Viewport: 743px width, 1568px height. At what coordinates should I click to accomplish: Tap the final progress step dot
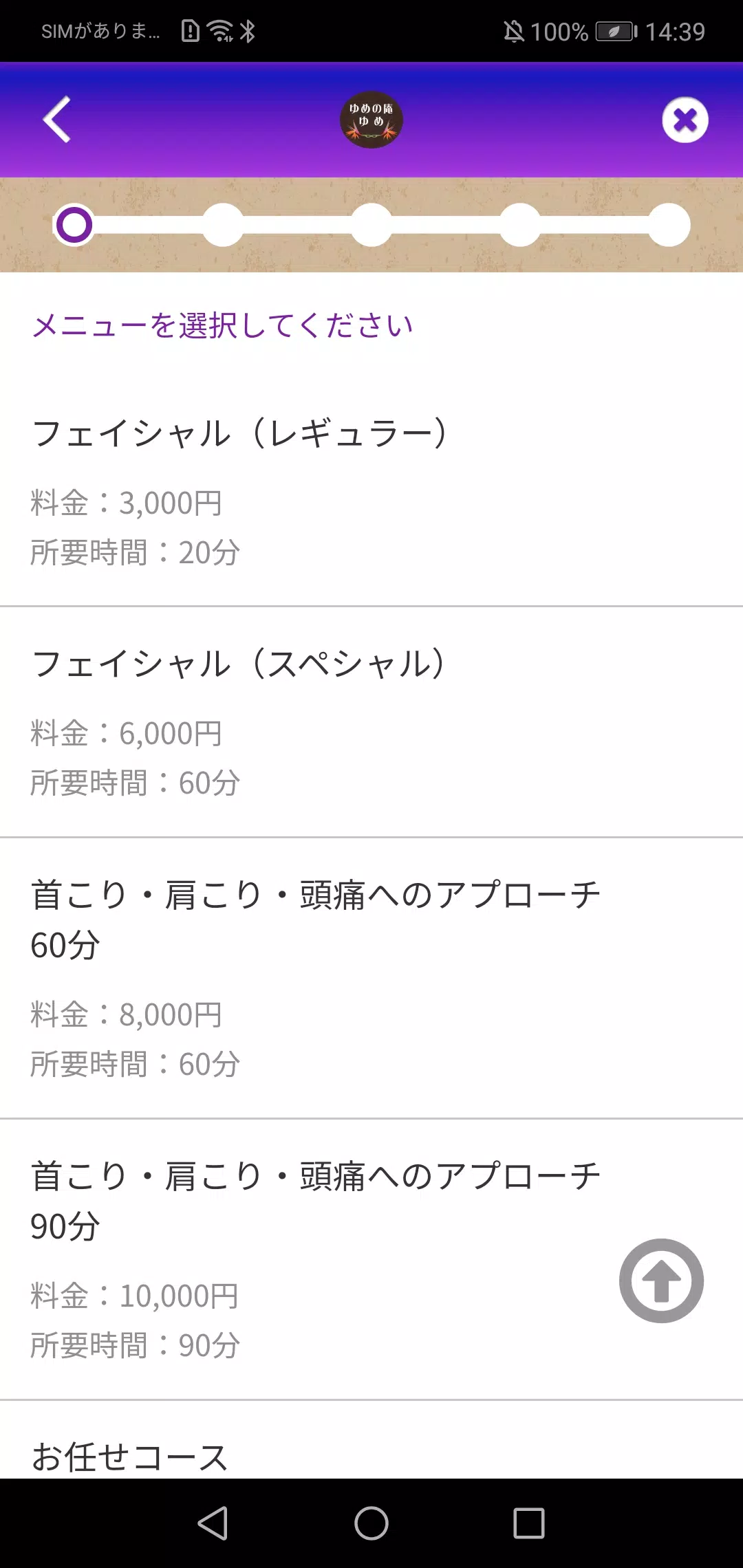pyautogui.click(x=669, y=225)
